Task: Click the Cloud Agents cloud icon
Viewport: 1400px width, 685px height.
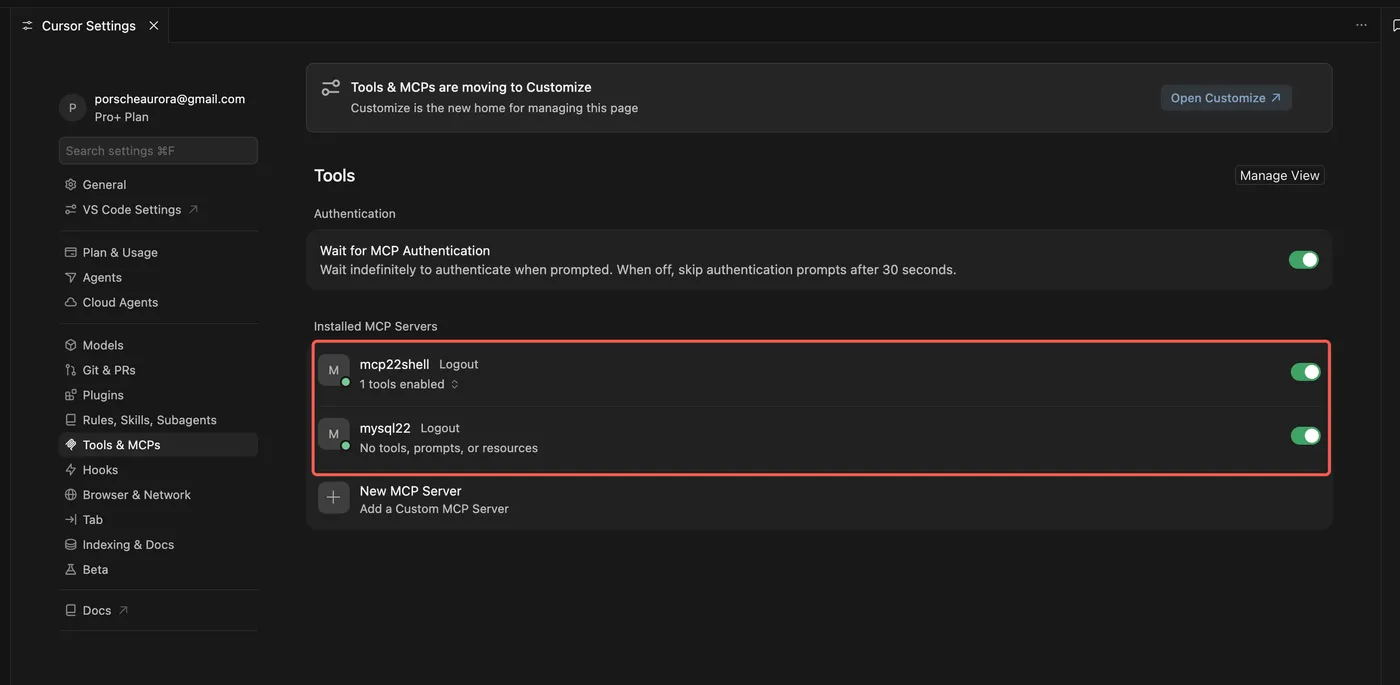Action: [70, 303]
